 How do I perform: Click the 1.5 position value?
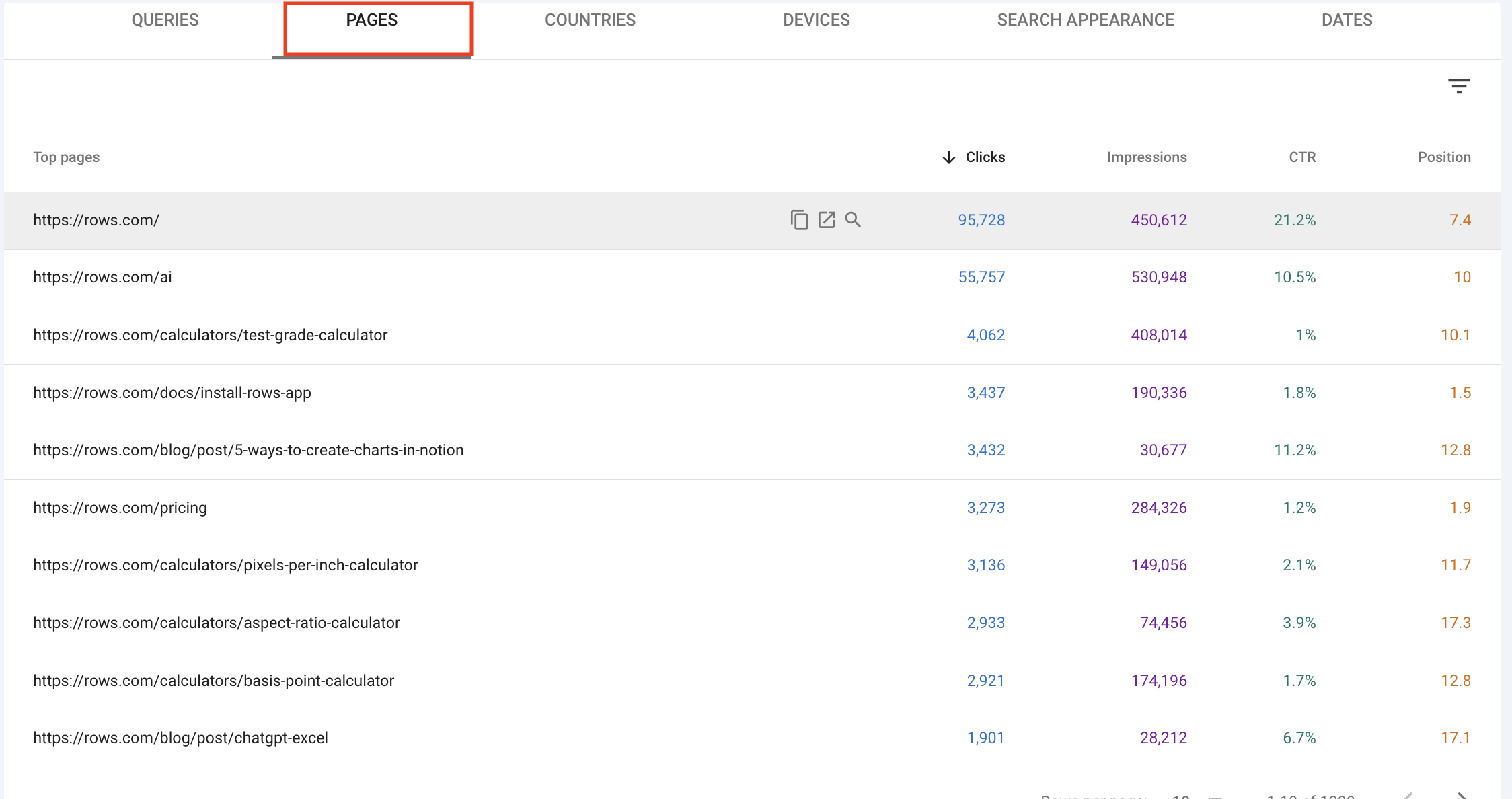(1460, 393)
